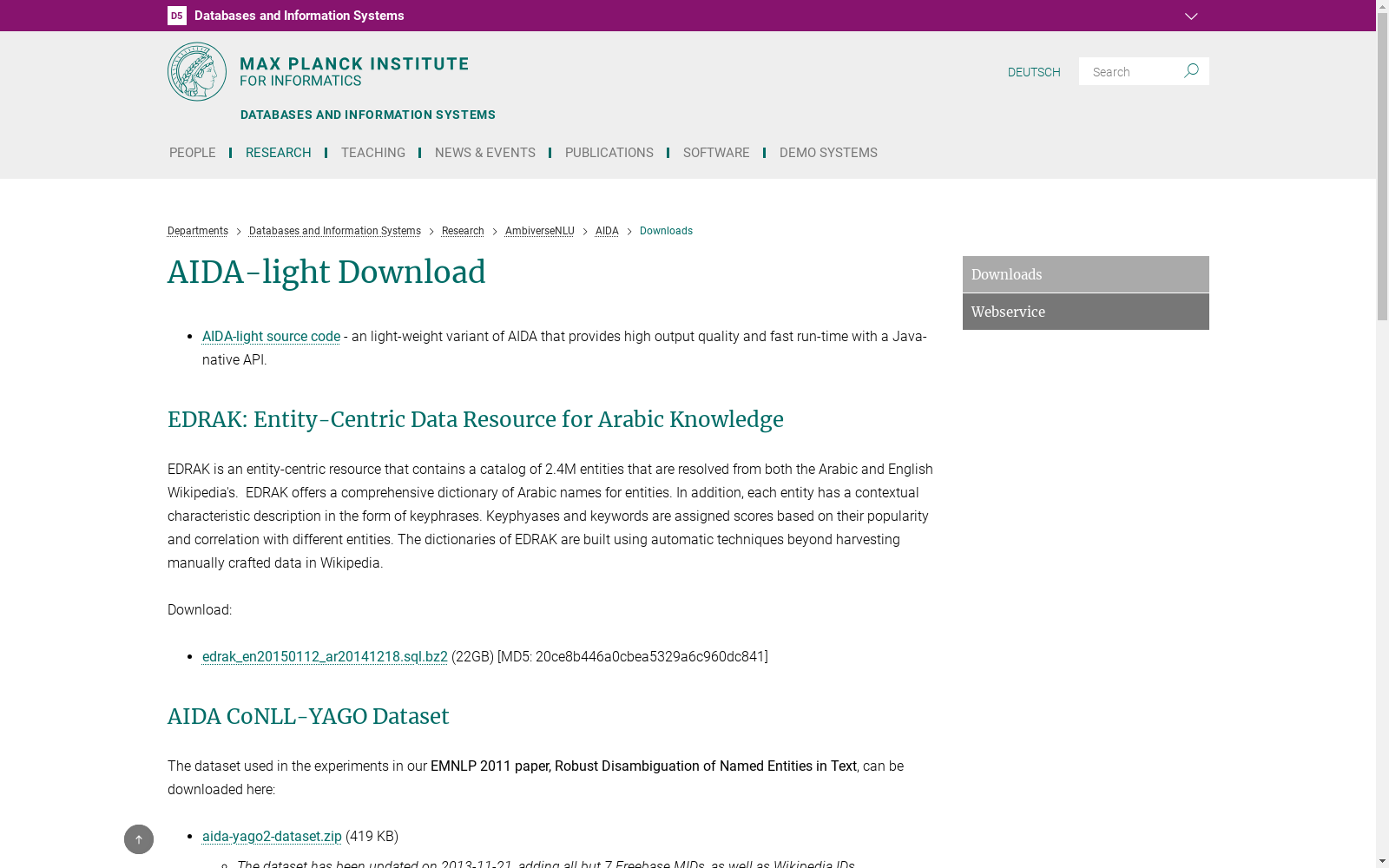The image size is (1389, 868).
Task: Click the Databases and Information Systems subtitle under logo
Action: pos(368,115)
